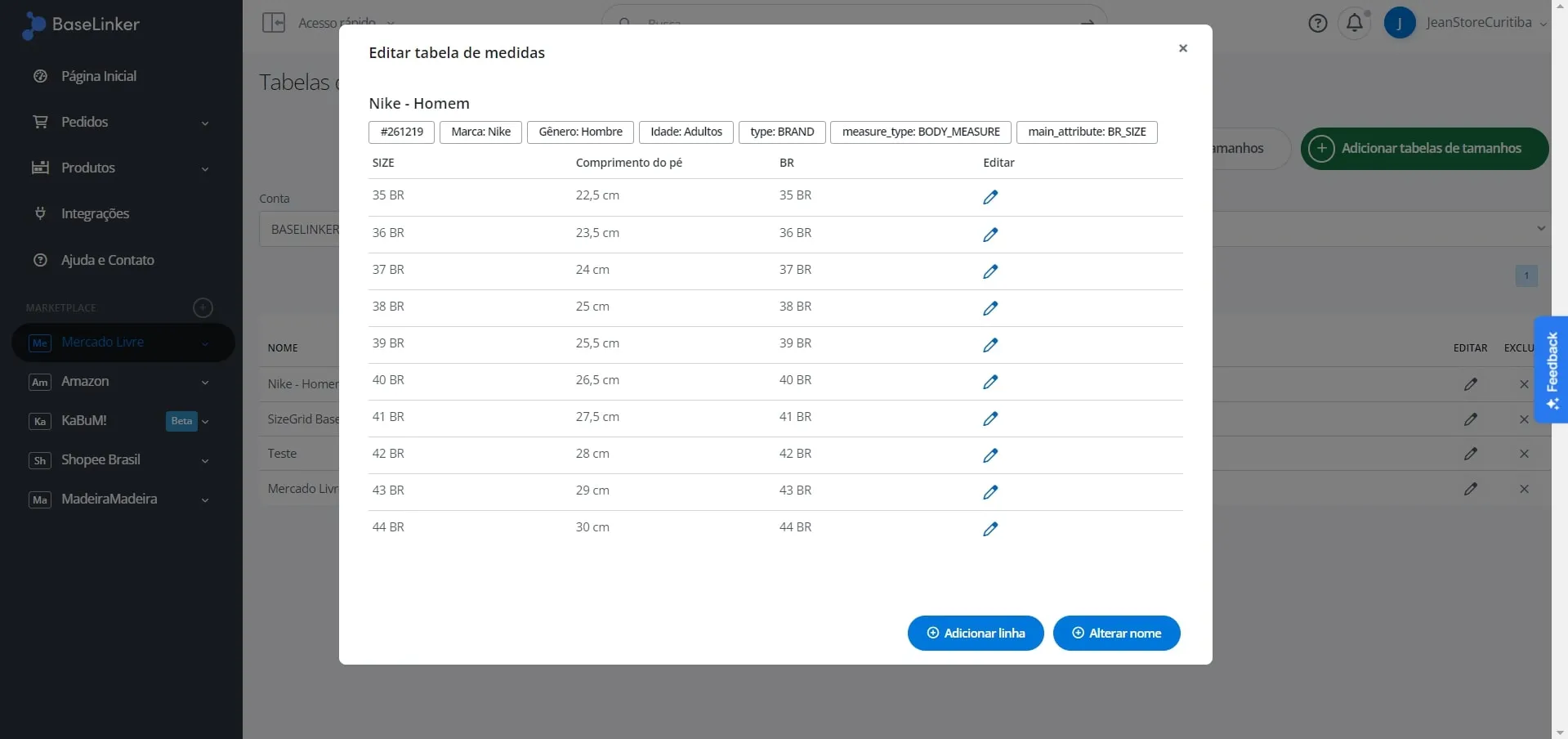Screen dimensions: 1568x739
Task: Delete the Nike - Homem table
Action: tap(1524, 384)
